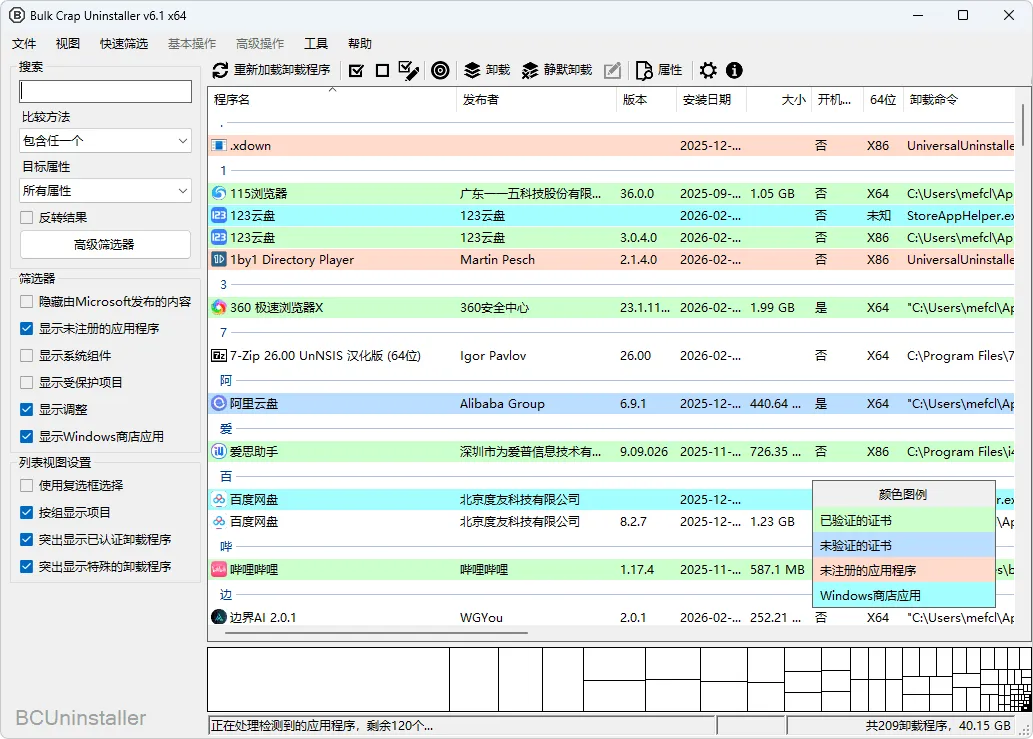The height and width of the screenshot is (739, 1033).
Task: Open the 快速筛选 menu
Action: (x=124, y=43)
